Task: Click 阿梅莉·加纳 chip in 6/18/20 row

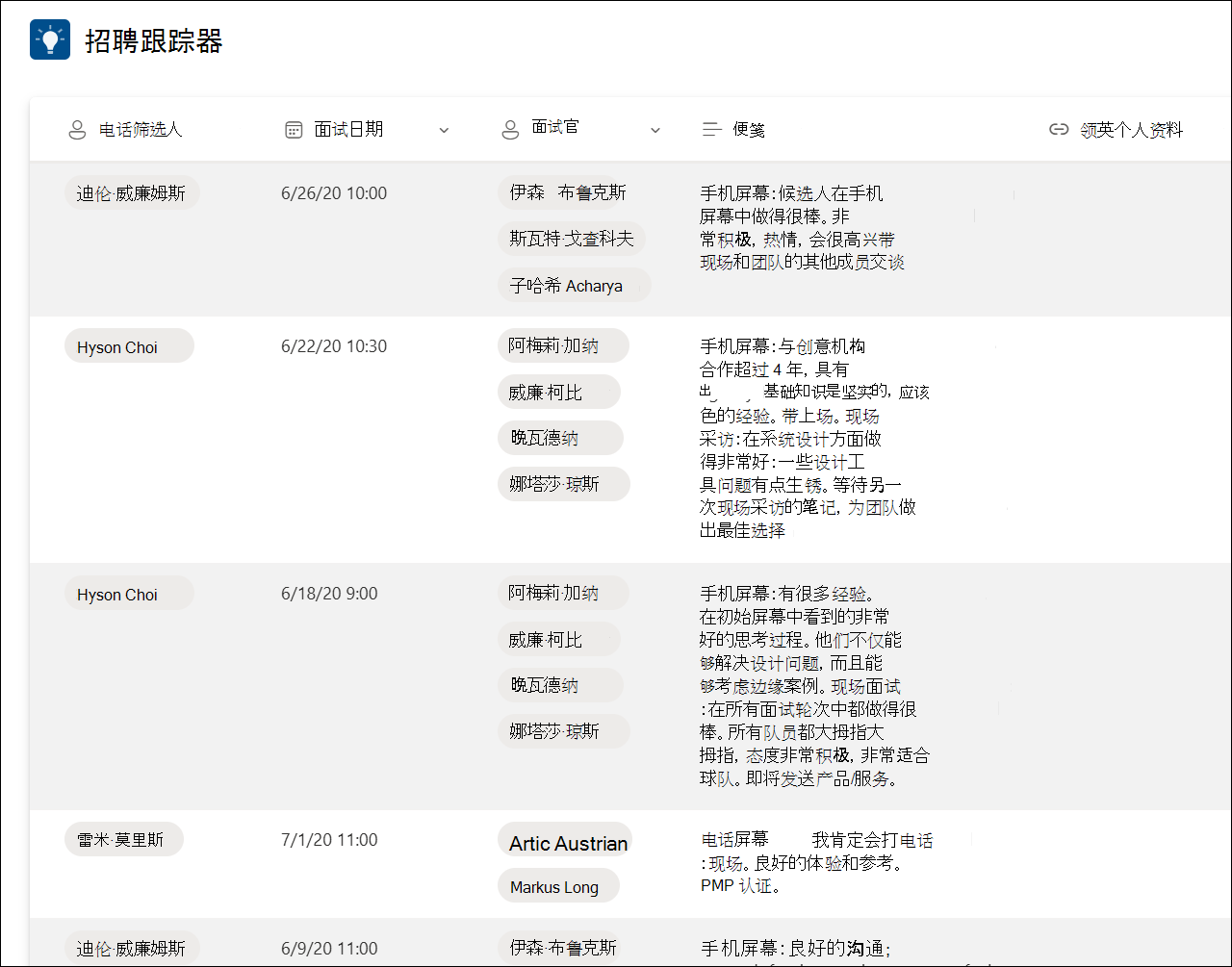Action: [x=563, y=593]
